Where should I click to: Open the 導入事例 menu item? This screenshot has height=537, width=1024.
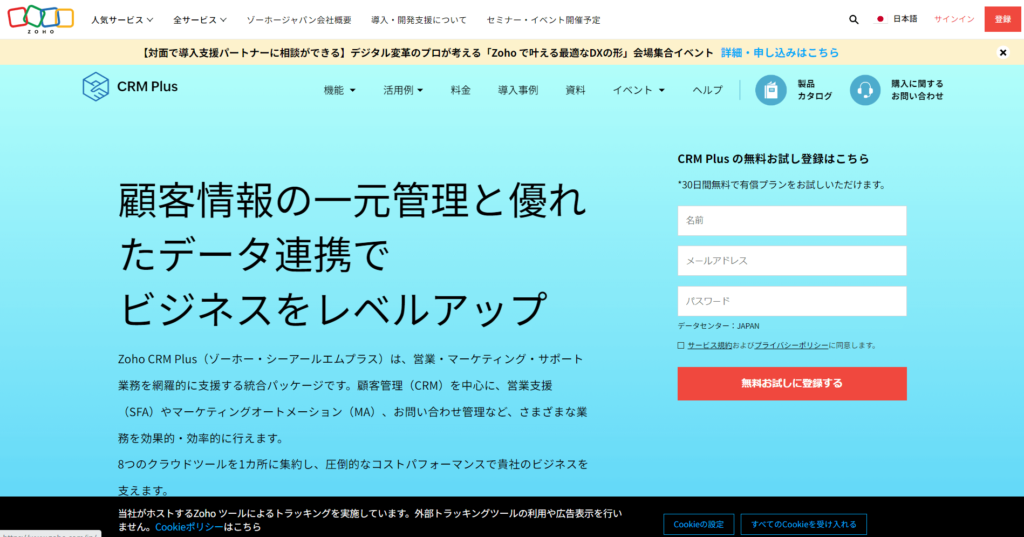[517, 90]
